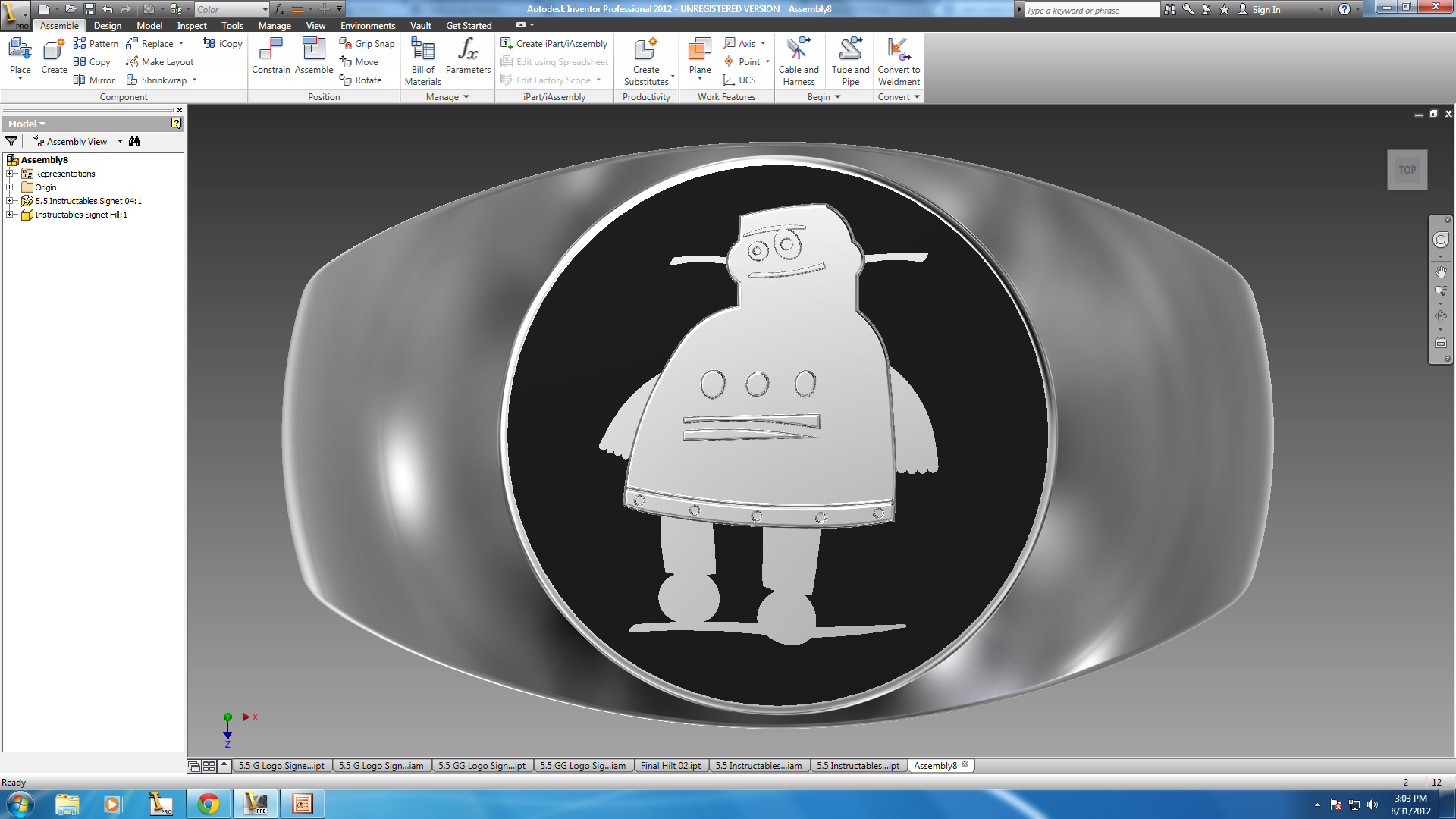Create a work Plane
1456x819 pixels.
[700, 56]
